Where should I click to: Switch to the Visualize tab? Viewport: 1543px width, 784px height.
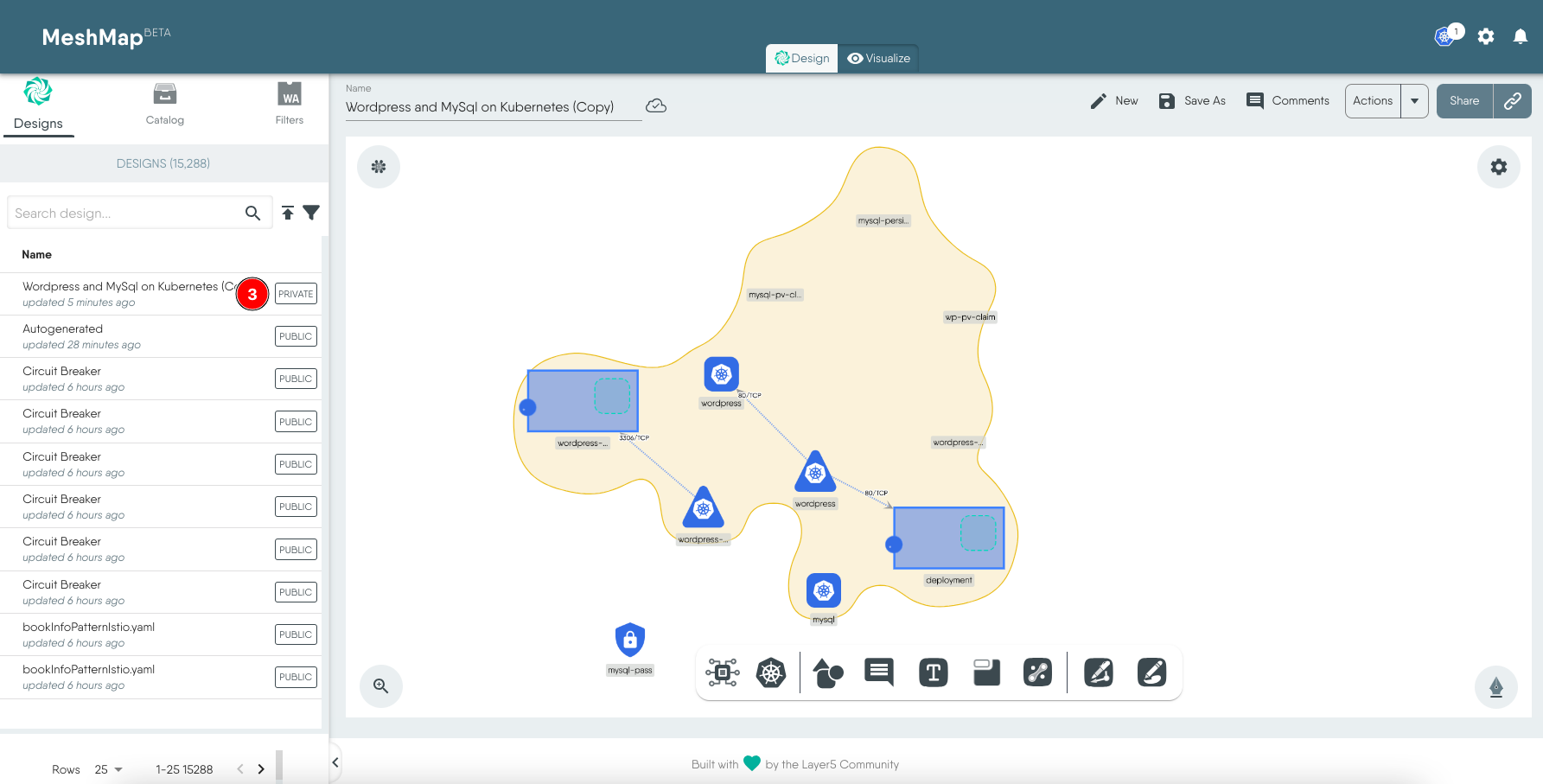pos(878,58)
